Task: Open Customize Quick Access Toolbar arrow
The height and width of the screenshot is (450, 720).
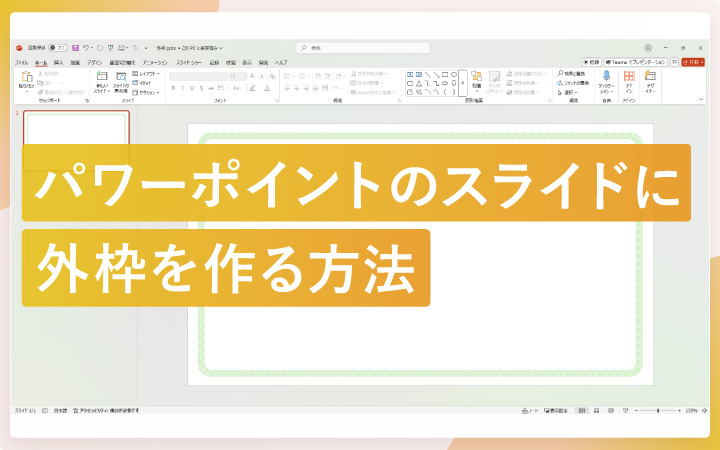Action: coord(146,48)
